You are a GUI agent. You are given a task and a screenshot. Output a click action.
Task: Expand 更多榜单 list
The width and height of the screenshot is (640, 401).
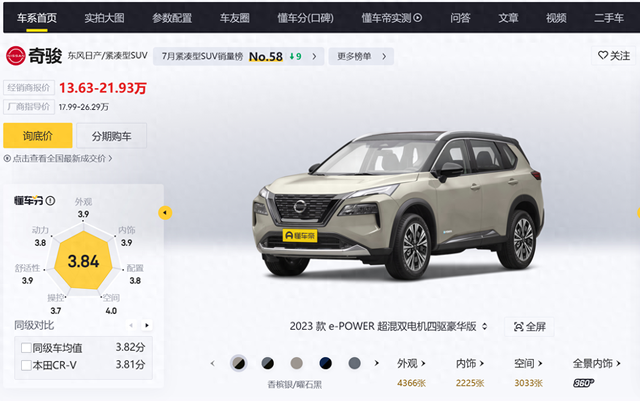[361, 56]
